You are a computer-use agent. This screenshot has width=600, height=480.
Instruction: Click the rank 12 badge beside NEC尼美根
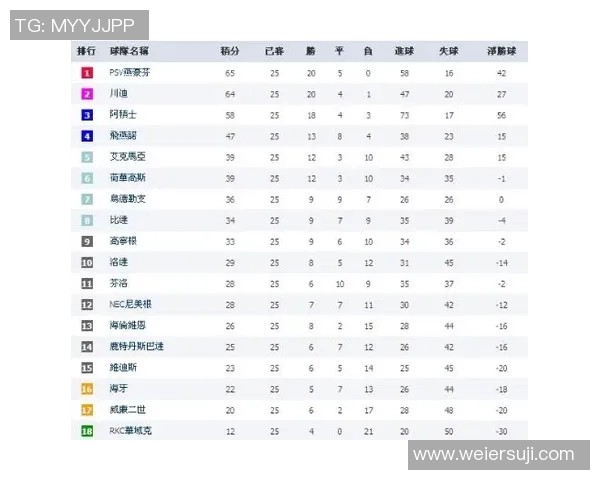click(87, 304)
